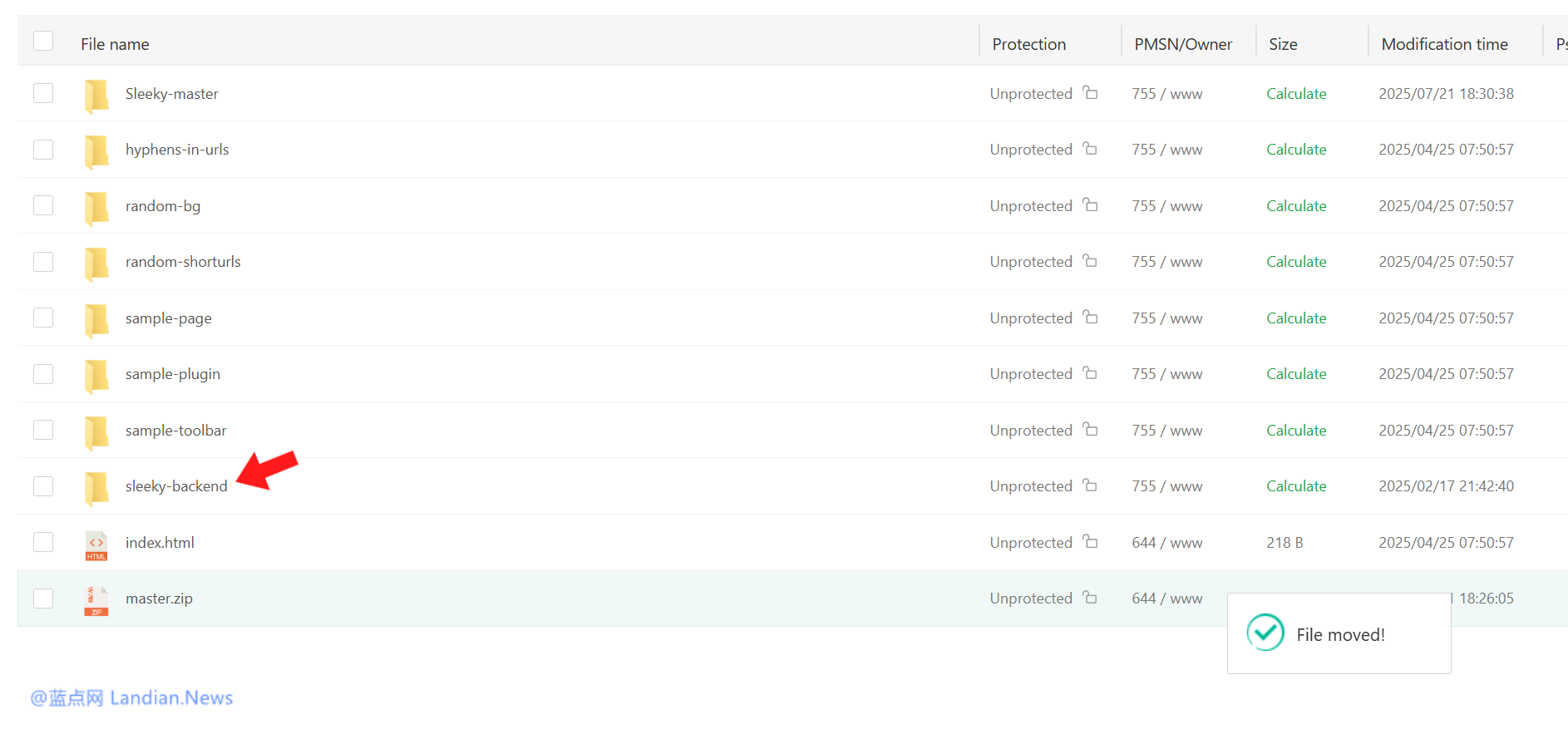Open the sleeky-backend folder name

[176, 486]
